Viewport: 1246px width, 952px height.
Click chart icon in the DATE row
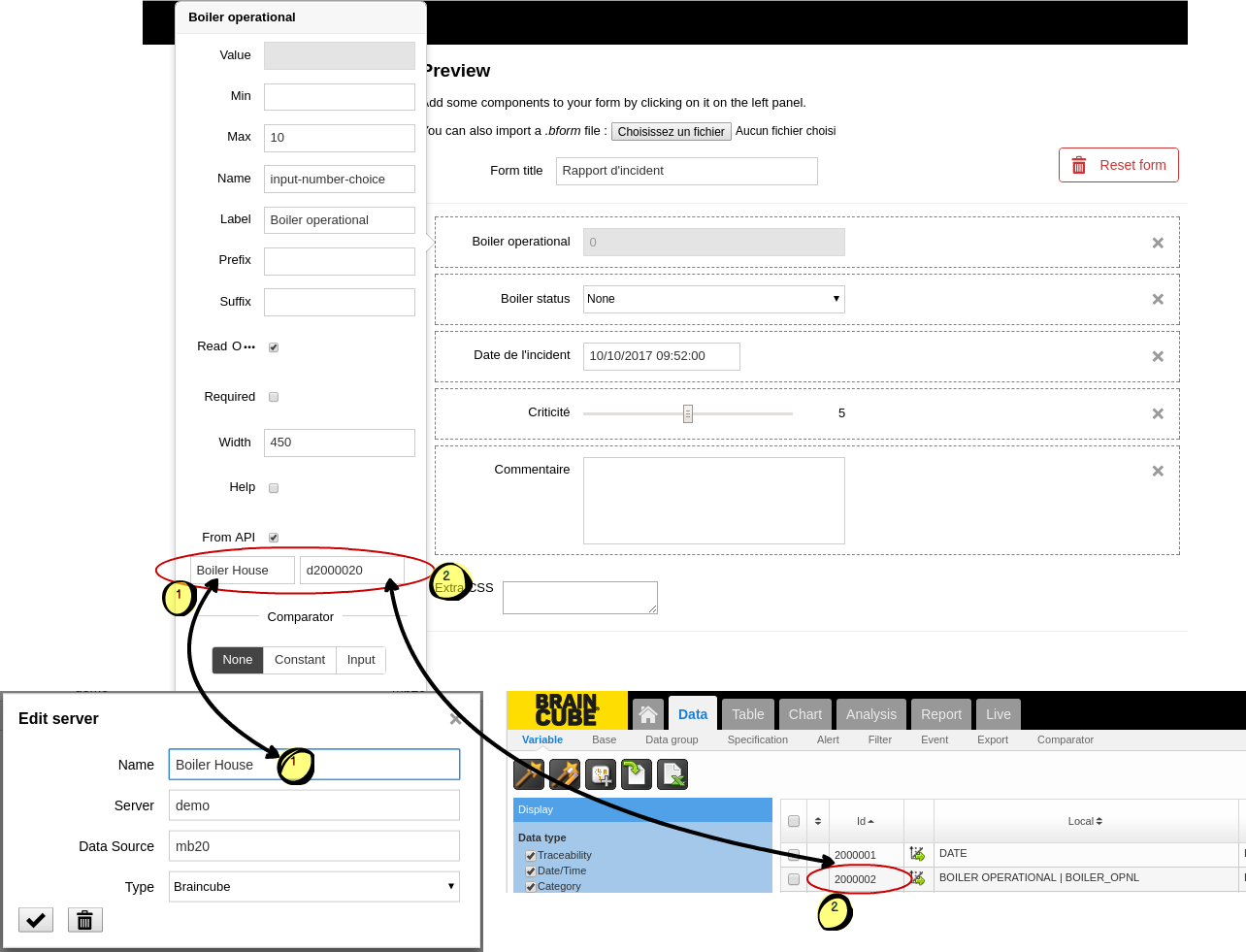tap(917, 854)
